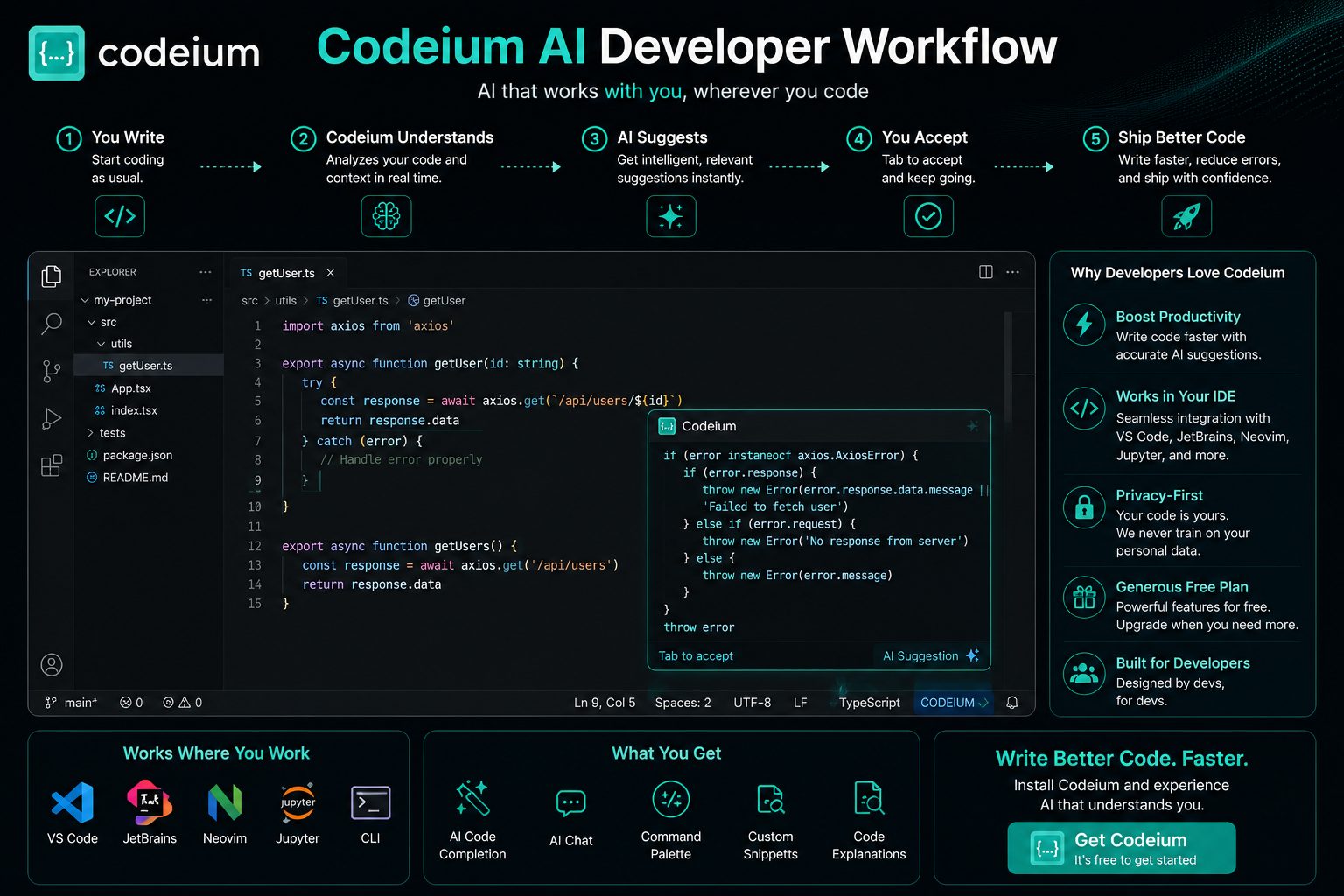This screenshot has height=896, width=1344.
Task: Click the notifications bell in status bar
Action: (x=1012, y=703)
